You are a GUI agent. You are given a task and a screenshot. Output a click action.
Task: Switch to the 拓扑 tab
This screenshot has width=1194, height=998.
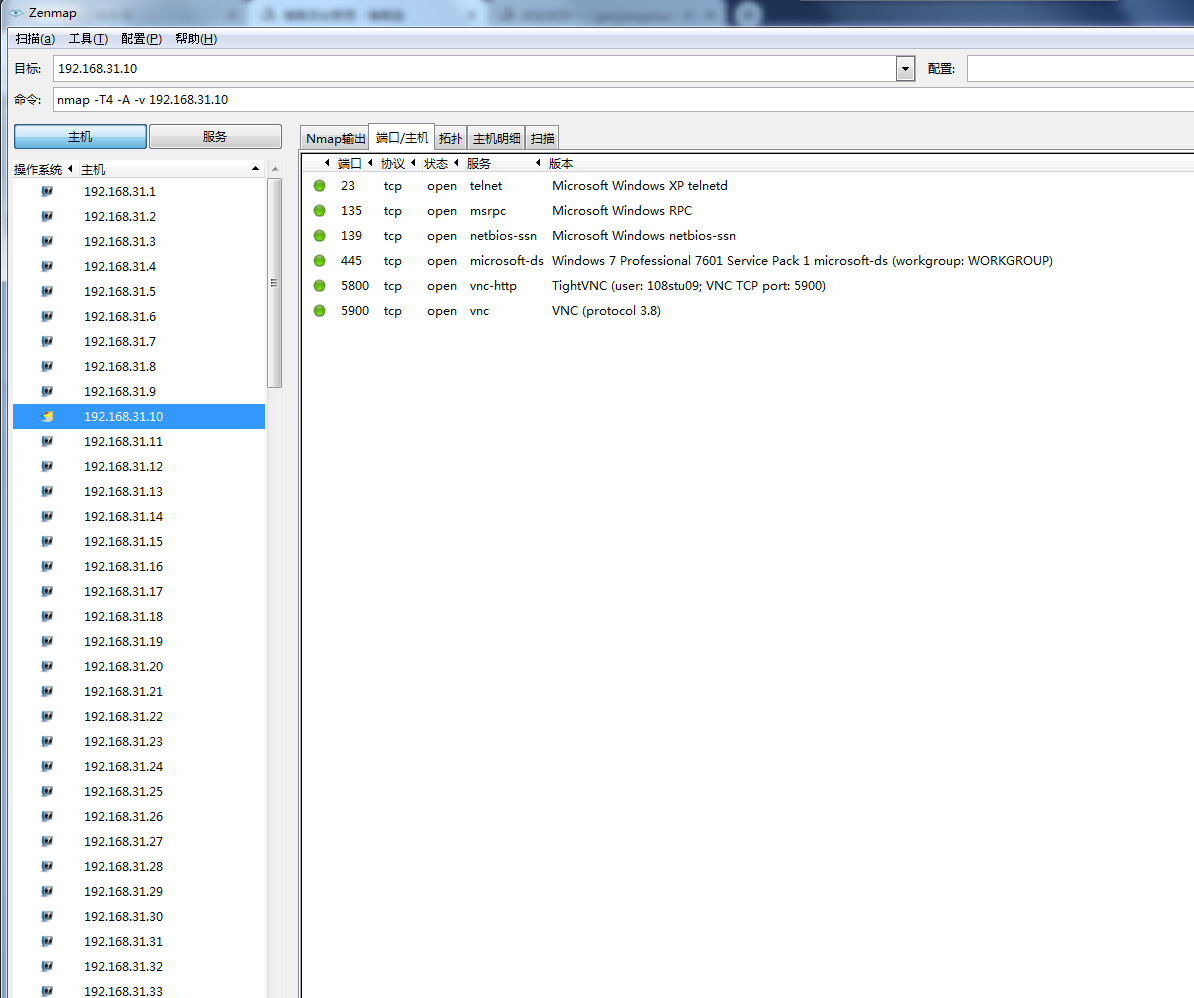[450, 138]
